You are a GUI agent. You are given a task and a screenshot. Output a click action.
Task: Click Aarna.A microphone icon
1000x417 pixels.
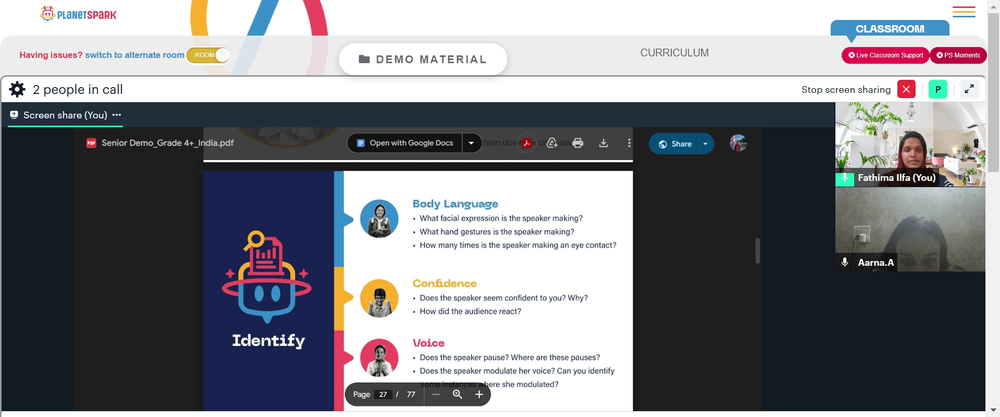[x=844, y=262]
